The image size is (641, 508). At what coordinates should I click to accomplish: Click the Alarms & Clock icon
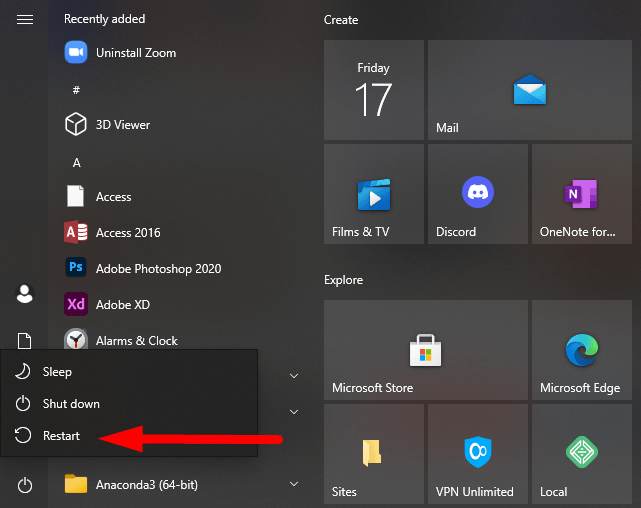[x=76, y=339]
